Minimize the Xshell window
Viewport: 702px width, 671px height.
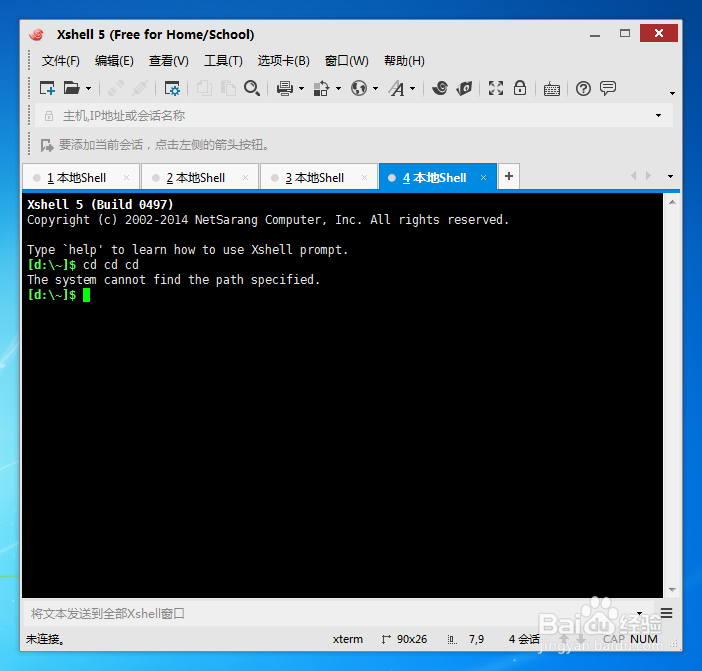pos(595,34)
